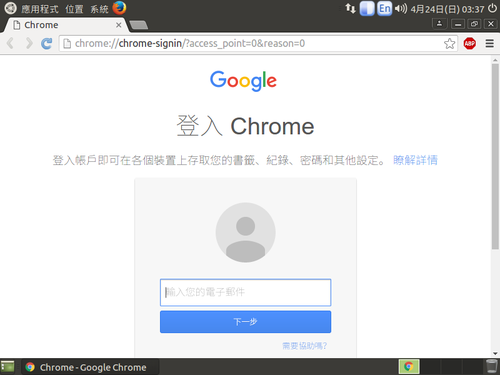Image resolution: width=500 pixels, height=375 pixels.
Task: Click the vertical scrollbar thumb
Action: 495,157
